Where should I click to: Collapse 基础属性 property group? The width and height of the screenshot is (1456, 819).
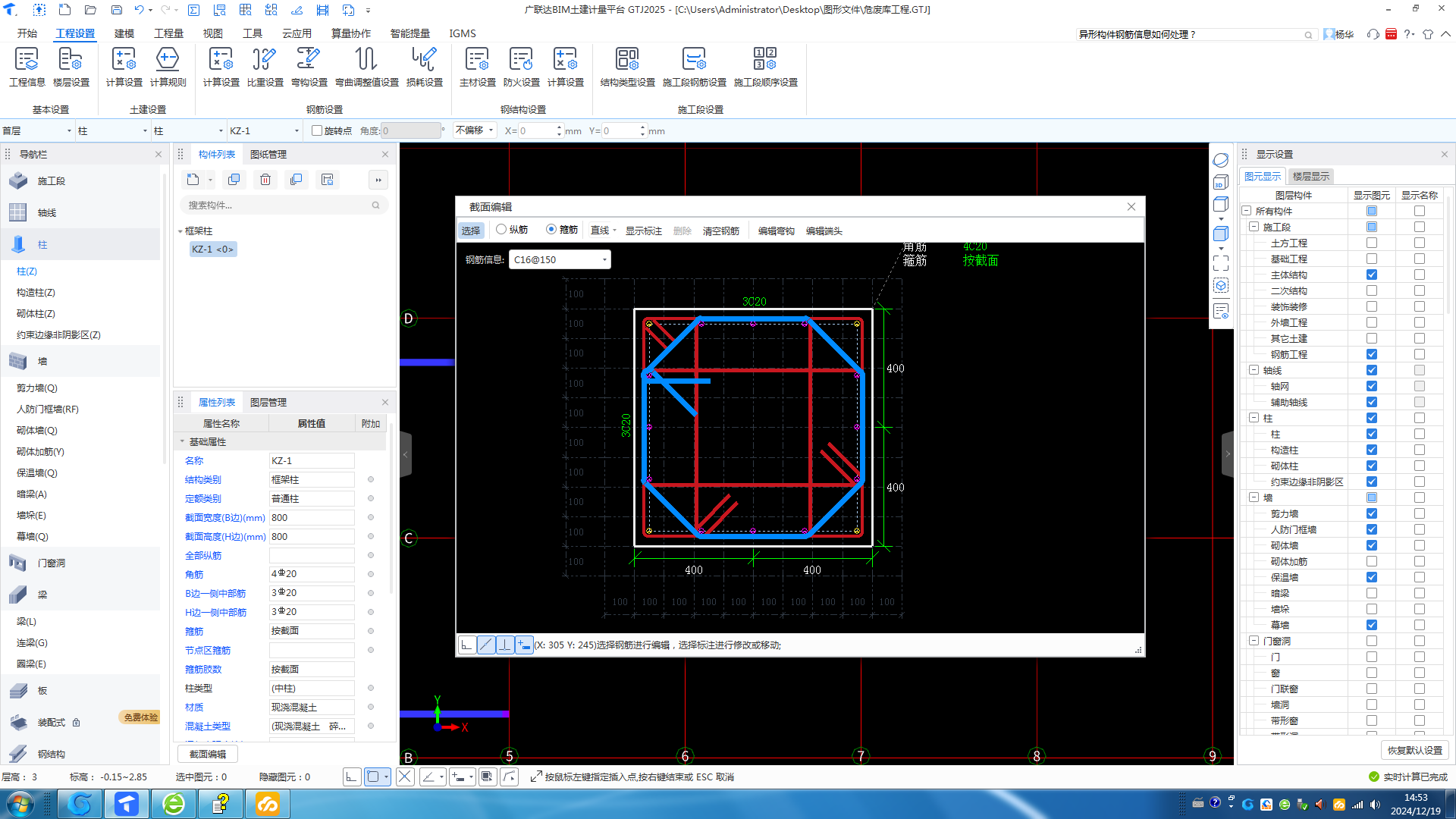(x=182, y=441)
